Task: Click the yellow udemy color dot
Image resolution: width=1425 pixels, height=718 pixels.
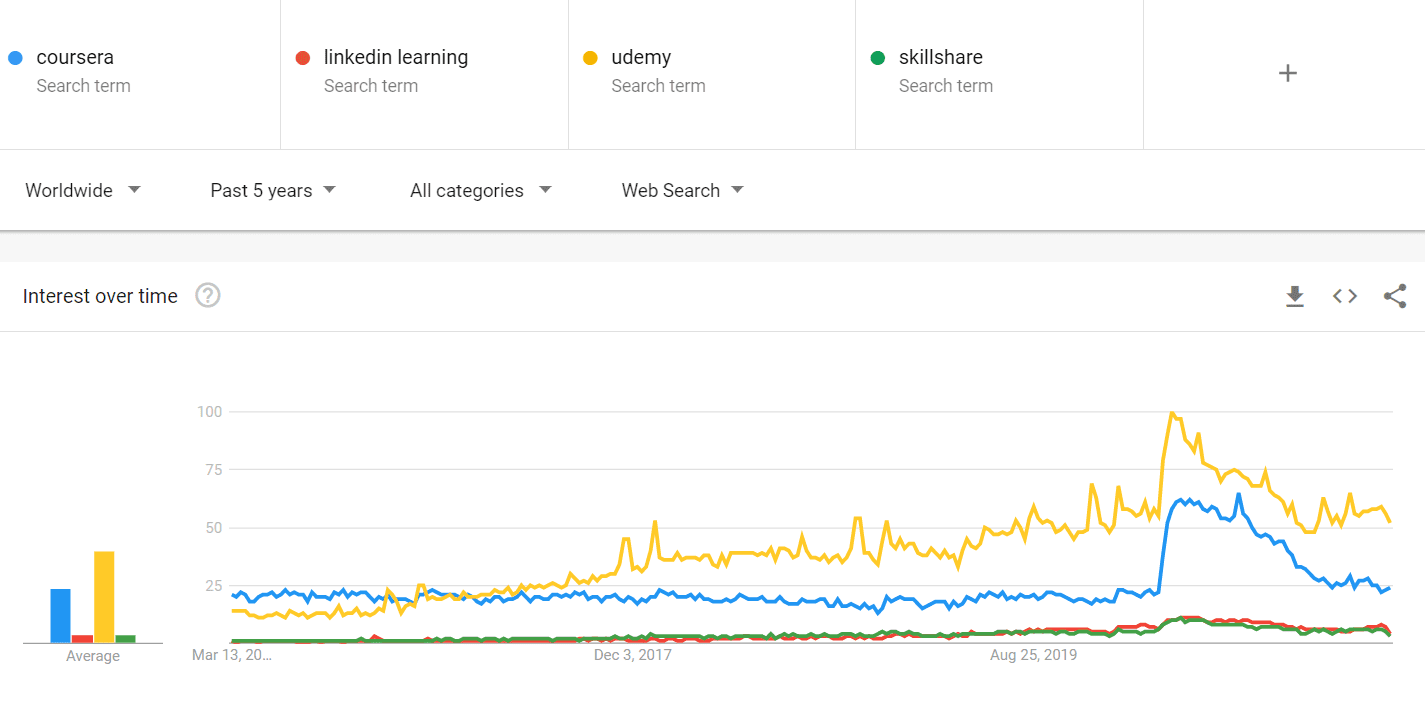Action: pos(590,58)
